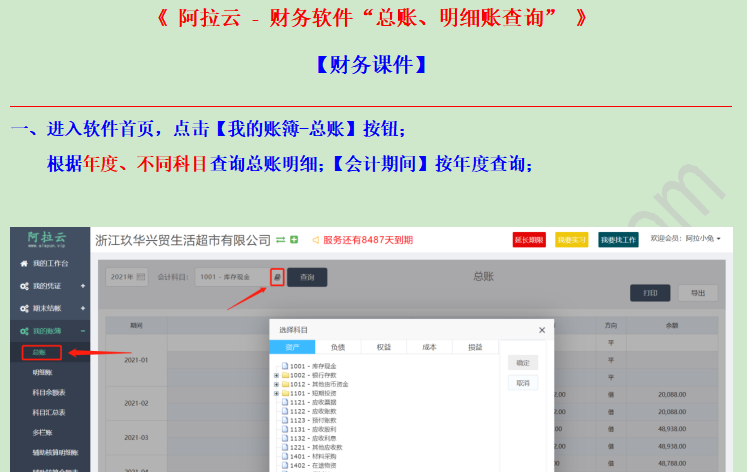Screen dimensions: 747x472
Task: Click the 我要找工作 button
Action: coord(618,240)
